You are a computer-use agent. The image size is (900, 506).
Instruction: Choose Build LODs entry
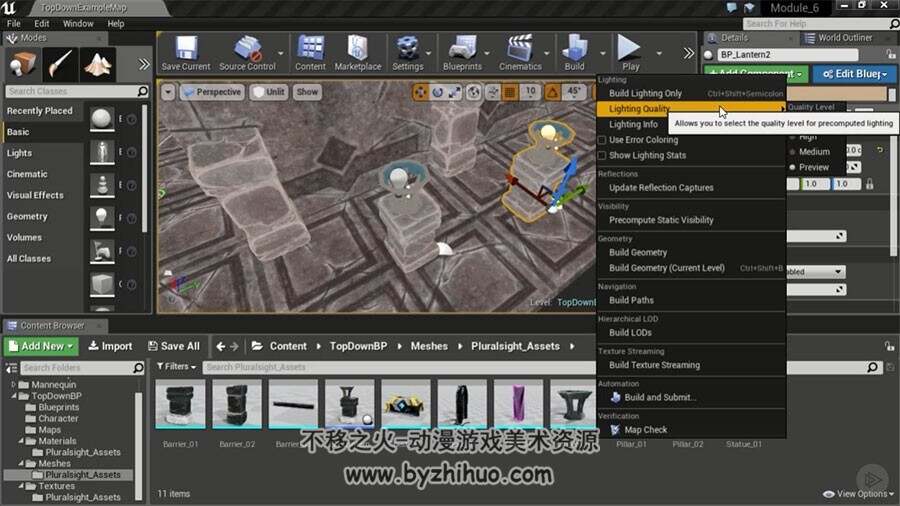[x=691, y=332]
